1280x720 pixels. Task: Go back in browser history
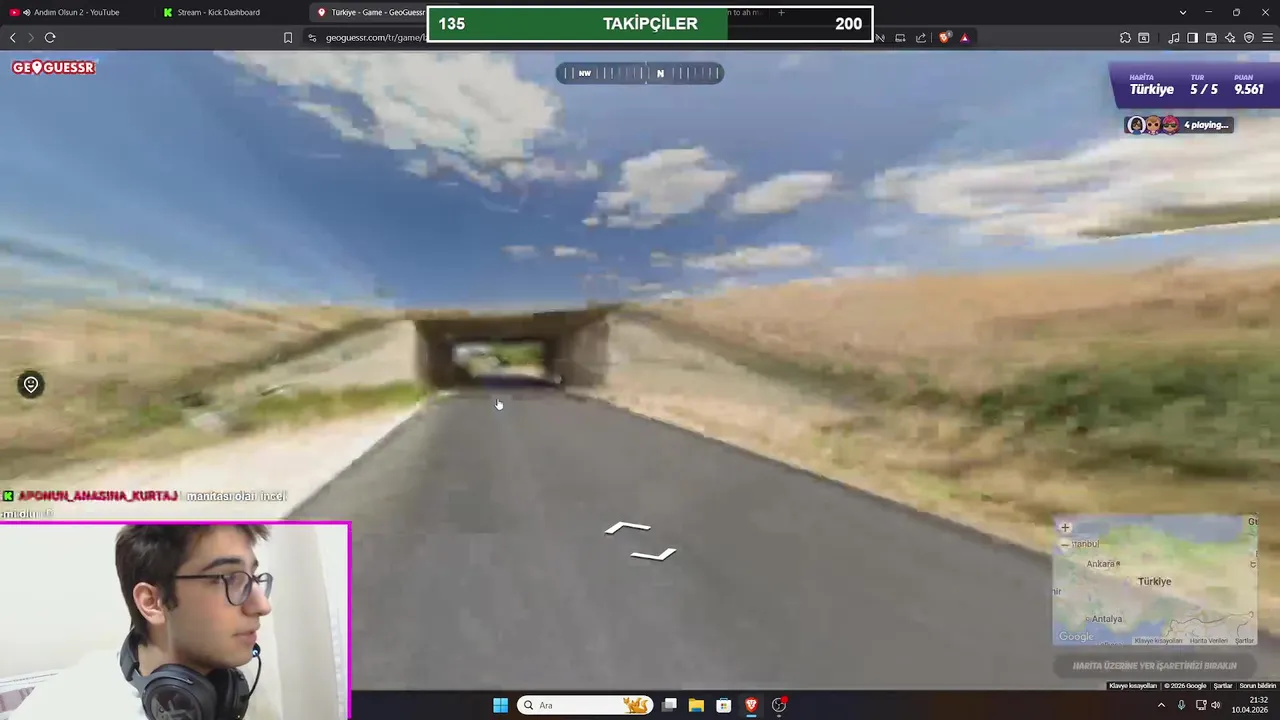click(12, 38)
